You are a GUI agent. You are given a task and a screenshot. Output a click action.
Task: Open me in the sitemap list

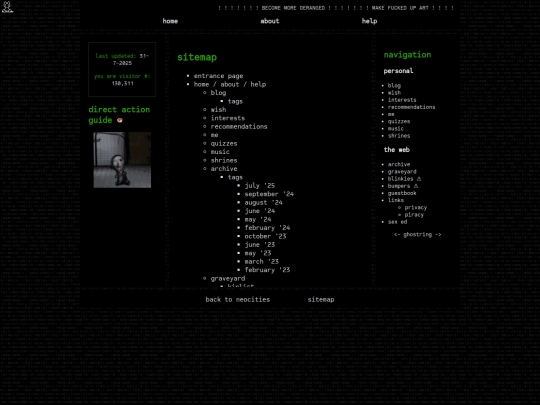tap(215, 135)
